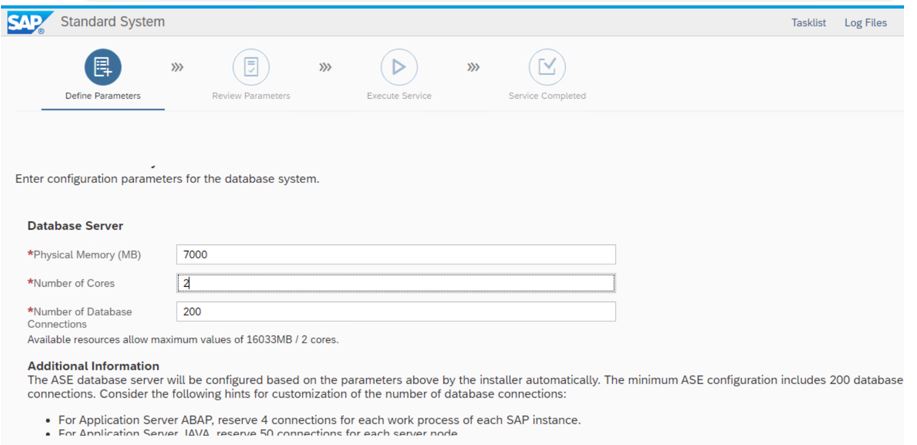Click the Execute Service step label
This screenshot has width=917, height=445.
coord(399,96)
